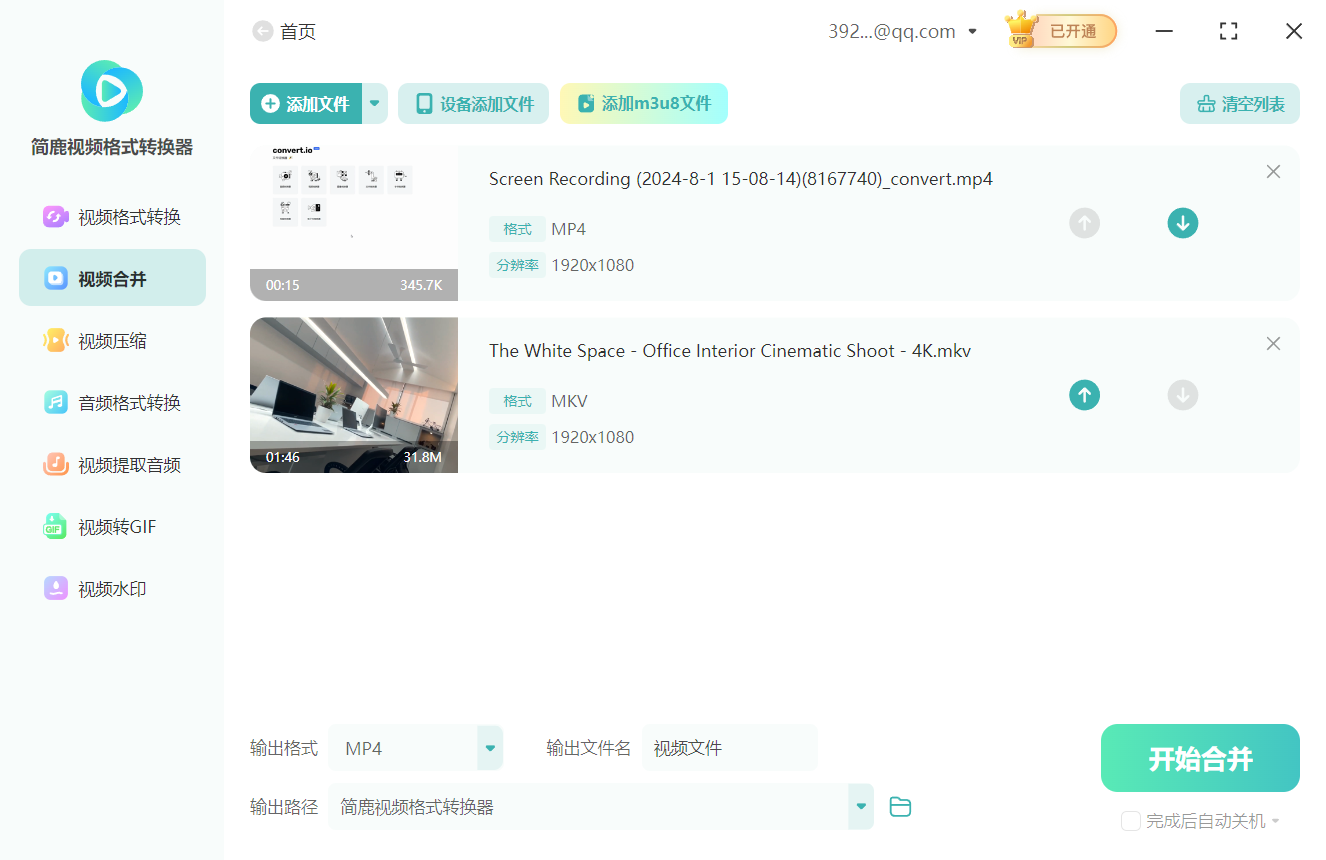Select the 视频格式转换 tool in sidebar
Screen dimensions: 1326x860
[111, 216]
